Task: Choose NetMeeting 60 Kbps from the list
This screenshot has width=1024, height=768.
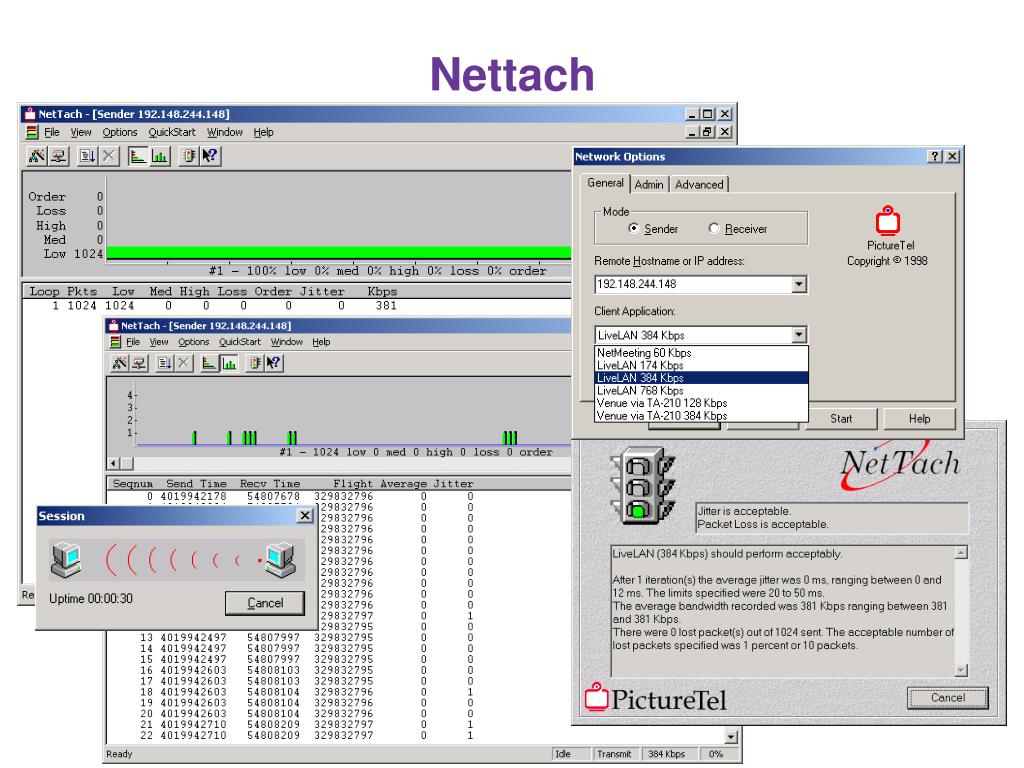Action: coord(701,353)
